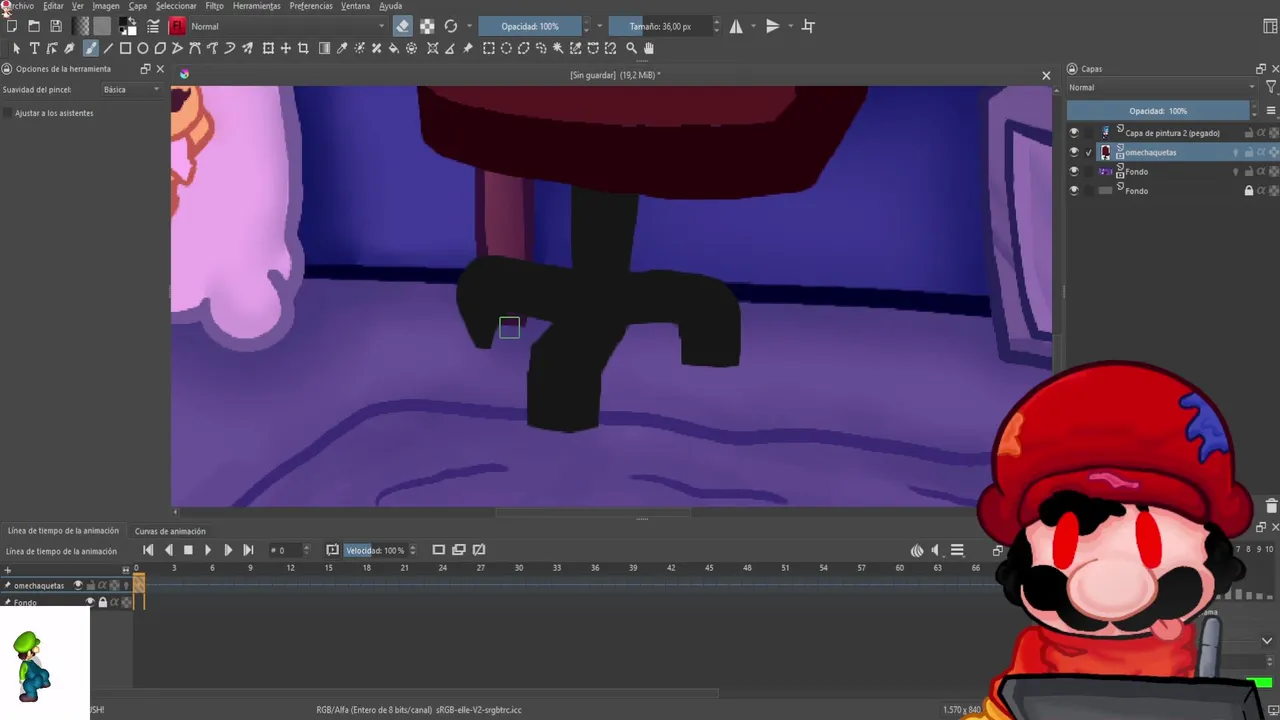
Task: Toggle vertical mirror mode
Action: click(x=773, y=26)
